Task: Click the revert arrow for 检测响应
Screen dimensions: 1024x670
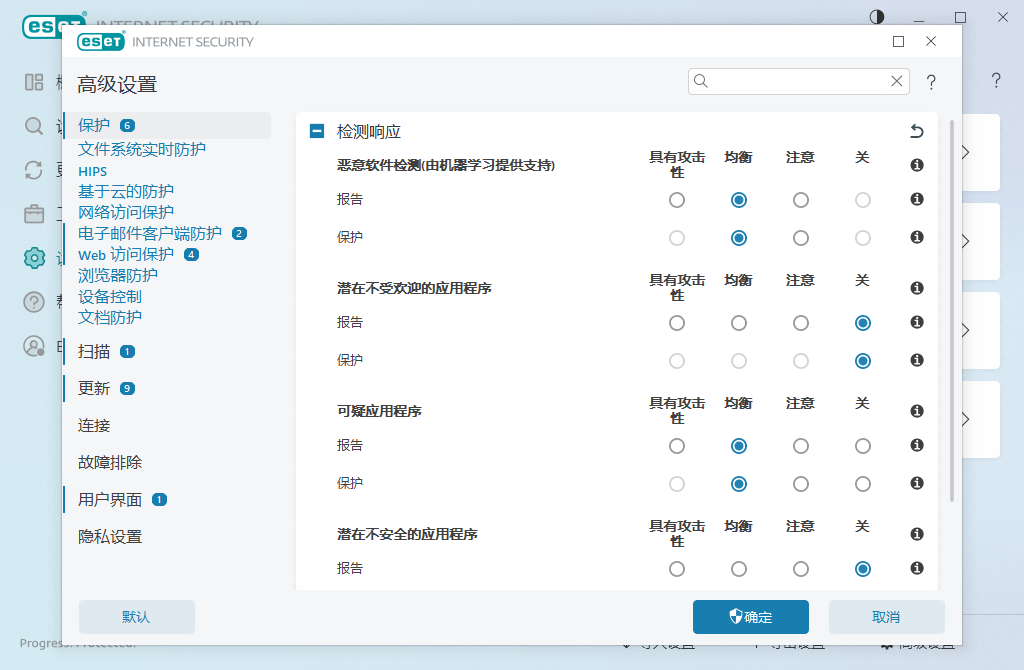Action: [917, 131]
